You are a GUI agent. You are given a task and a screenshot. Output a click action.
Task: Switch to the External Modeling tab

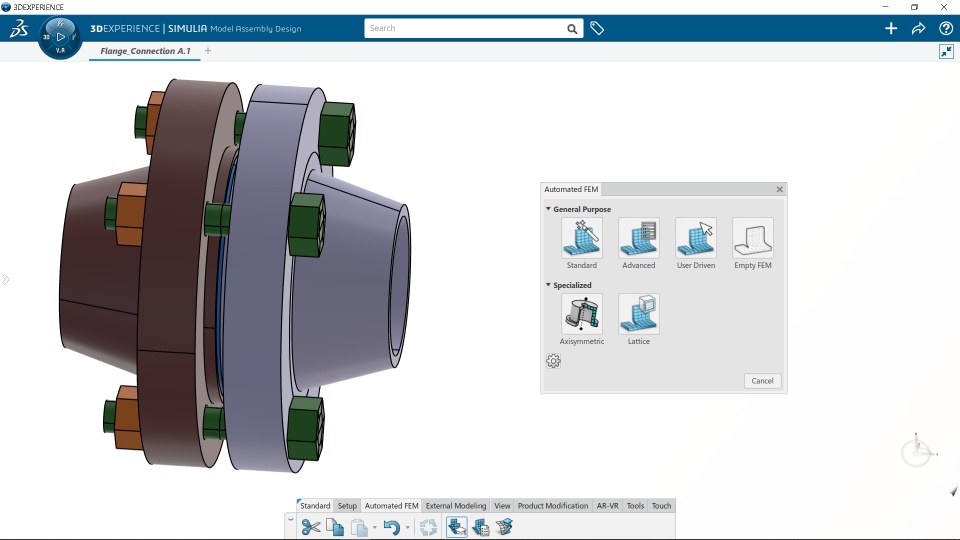coord(456,506)
